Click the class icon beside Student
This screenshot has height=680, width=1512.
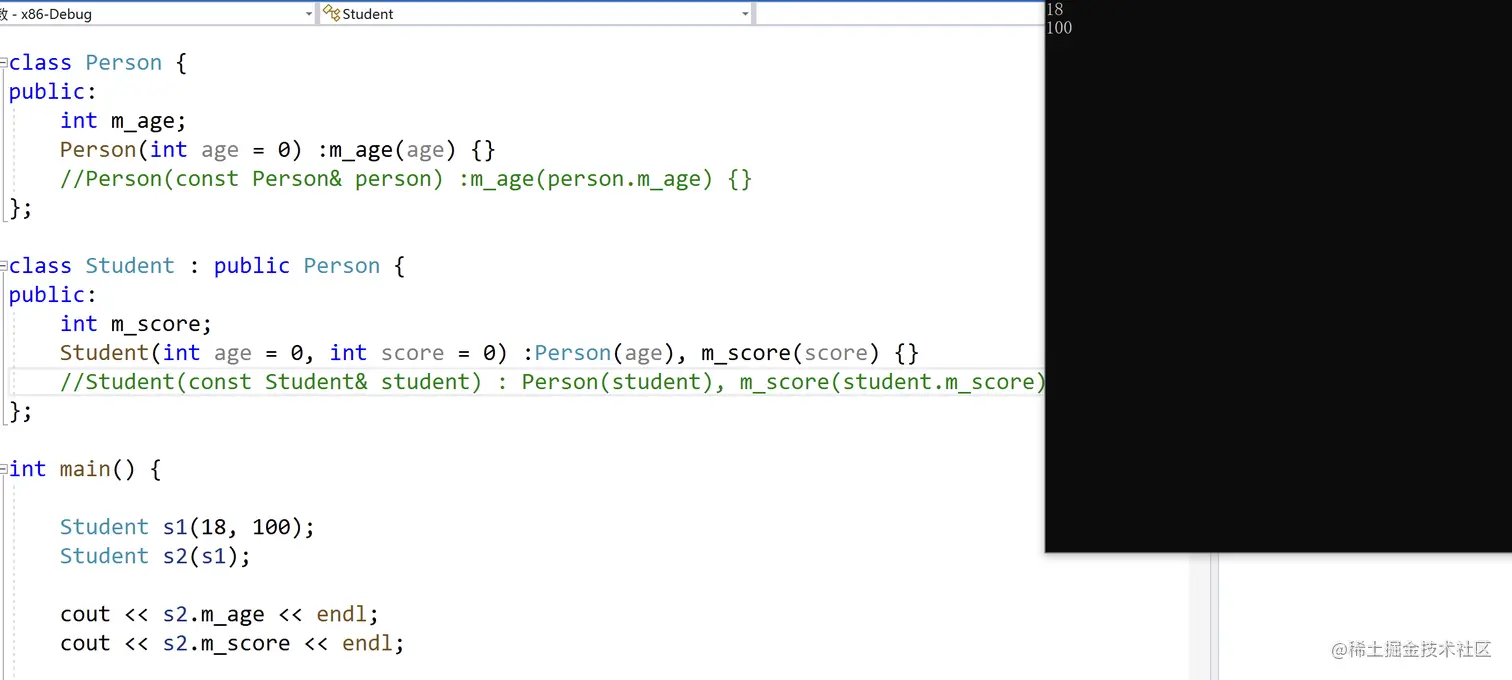pyautogui.click(x=331, y=13)
